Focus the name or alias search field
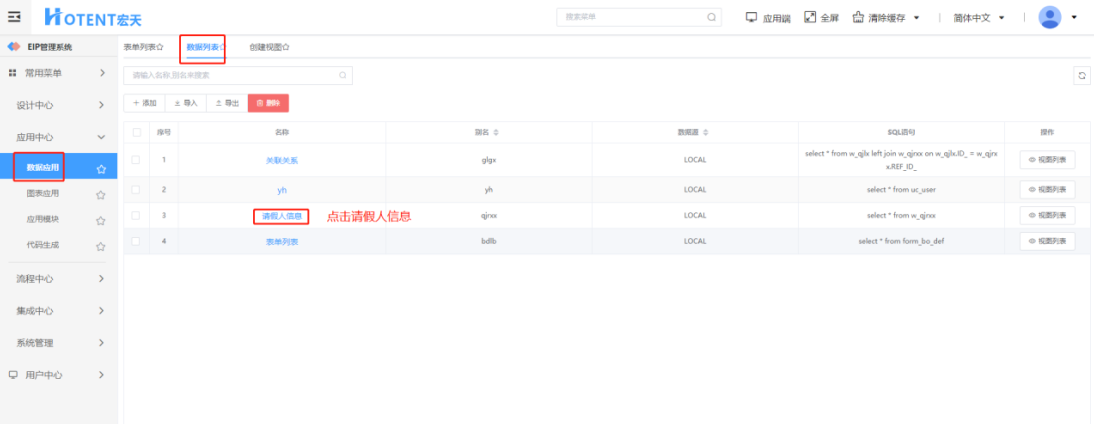Viewport: 1094px width, 424px height. click(x=238, y=75)
